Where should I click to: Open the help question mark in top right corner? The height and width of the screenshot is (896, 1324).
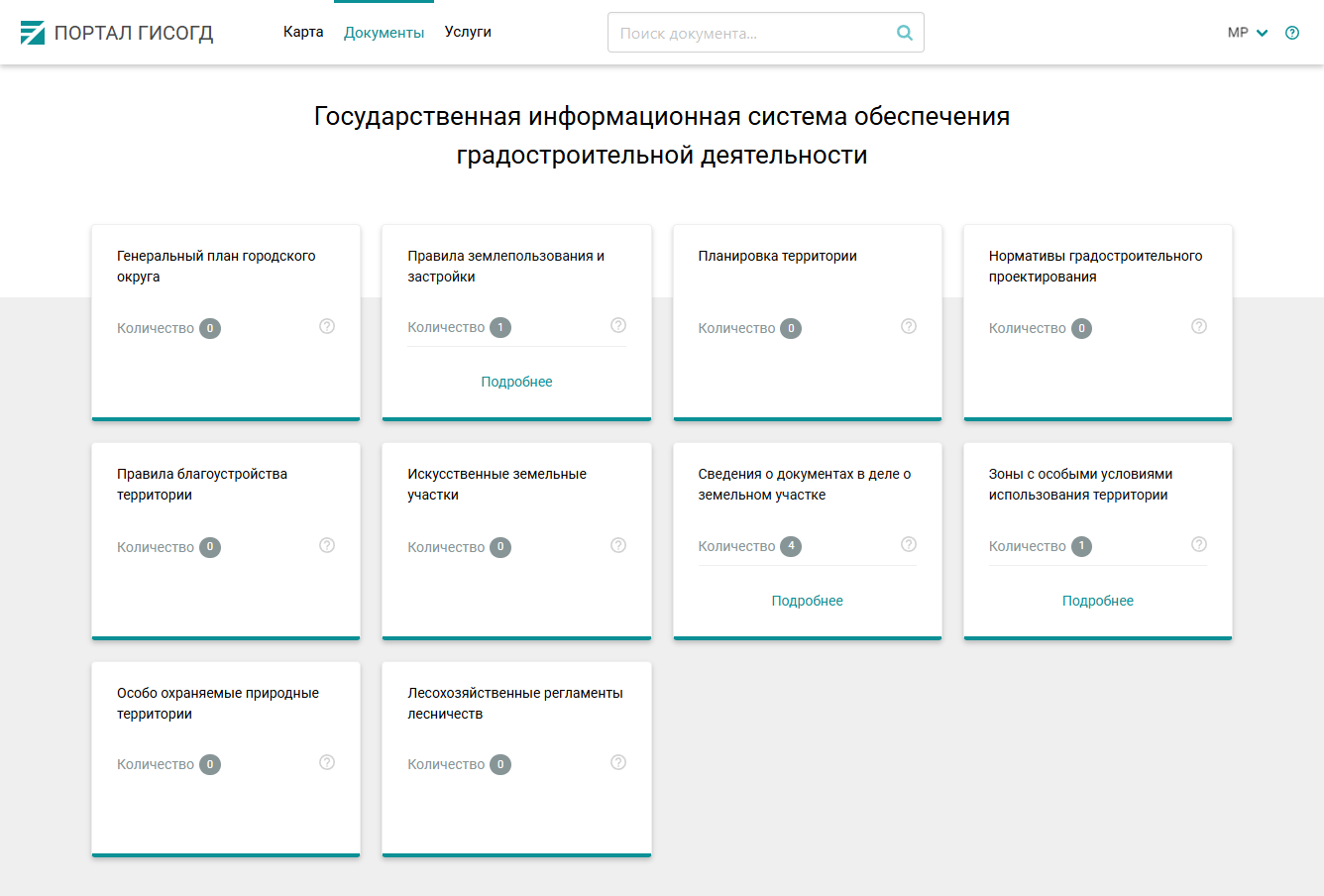click(1291, 33)
